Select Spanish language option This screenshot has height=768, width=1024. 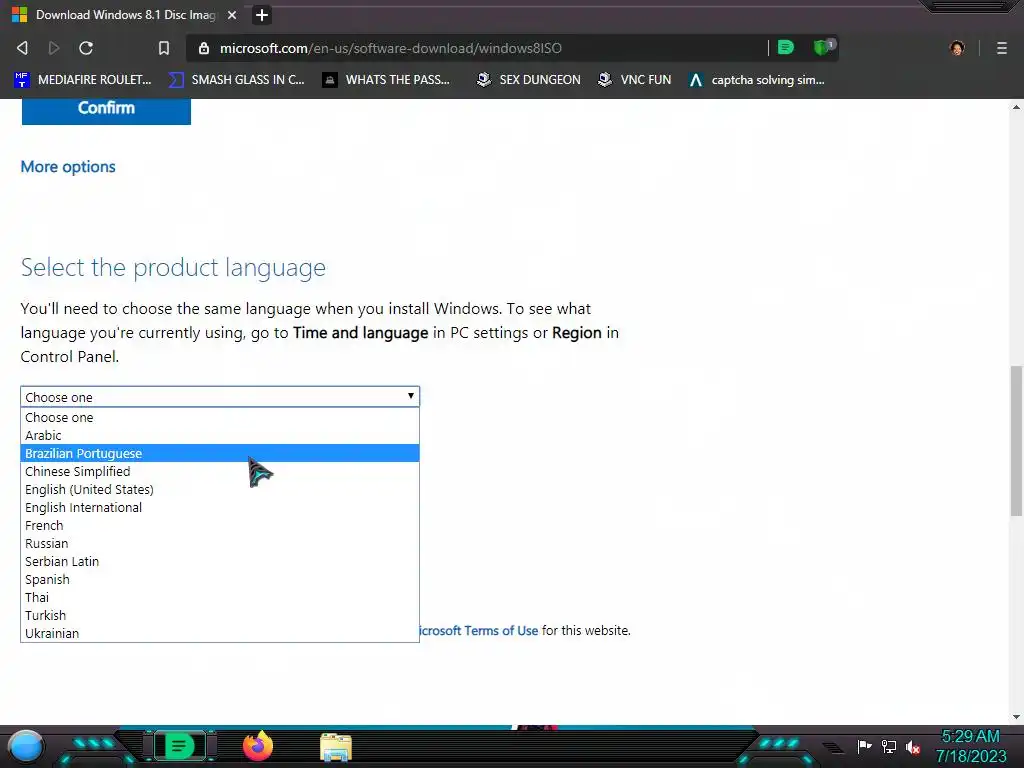click(219, 579)
